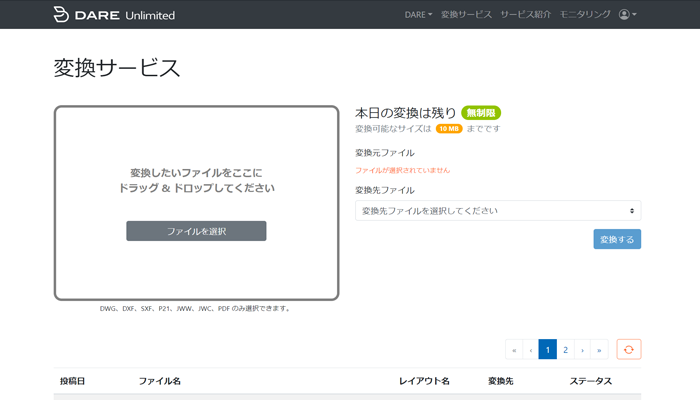Go to previous page using arrow icon

tap(531, 349)
